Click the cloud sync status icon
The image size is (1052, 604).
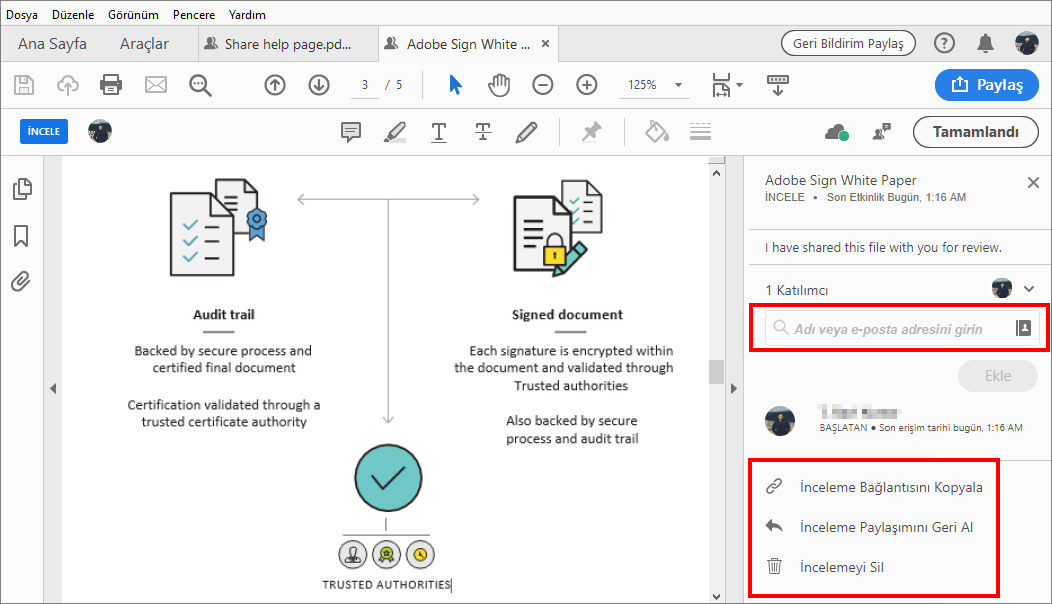pyautogui.click(x=837, y=132)
